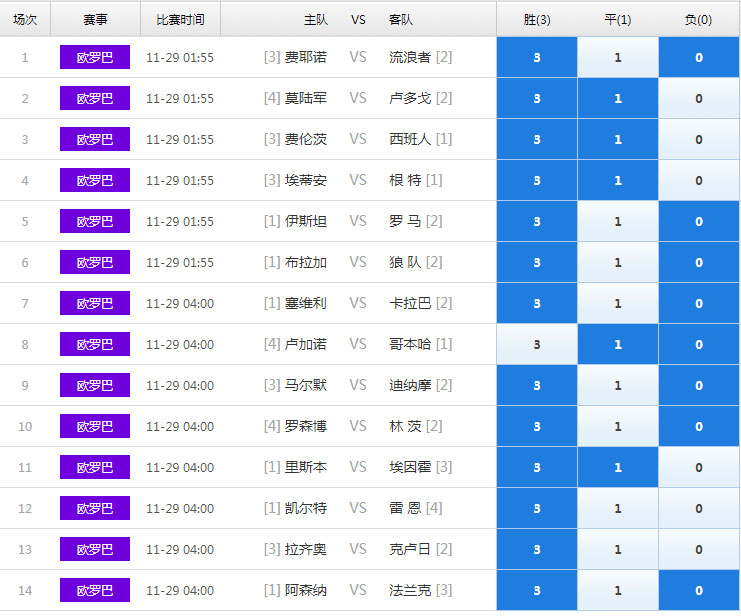
Task: Click the 负(0) column header
Action: click(698, 19)
